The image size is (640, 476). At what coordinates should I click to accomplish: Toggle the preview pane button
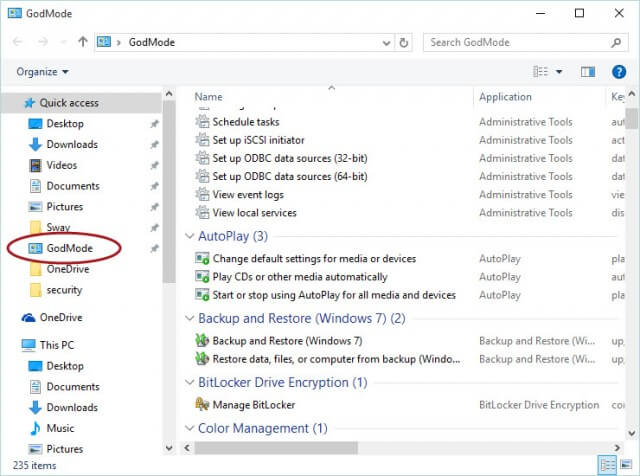pyautogui.click(x=588, y=72)
